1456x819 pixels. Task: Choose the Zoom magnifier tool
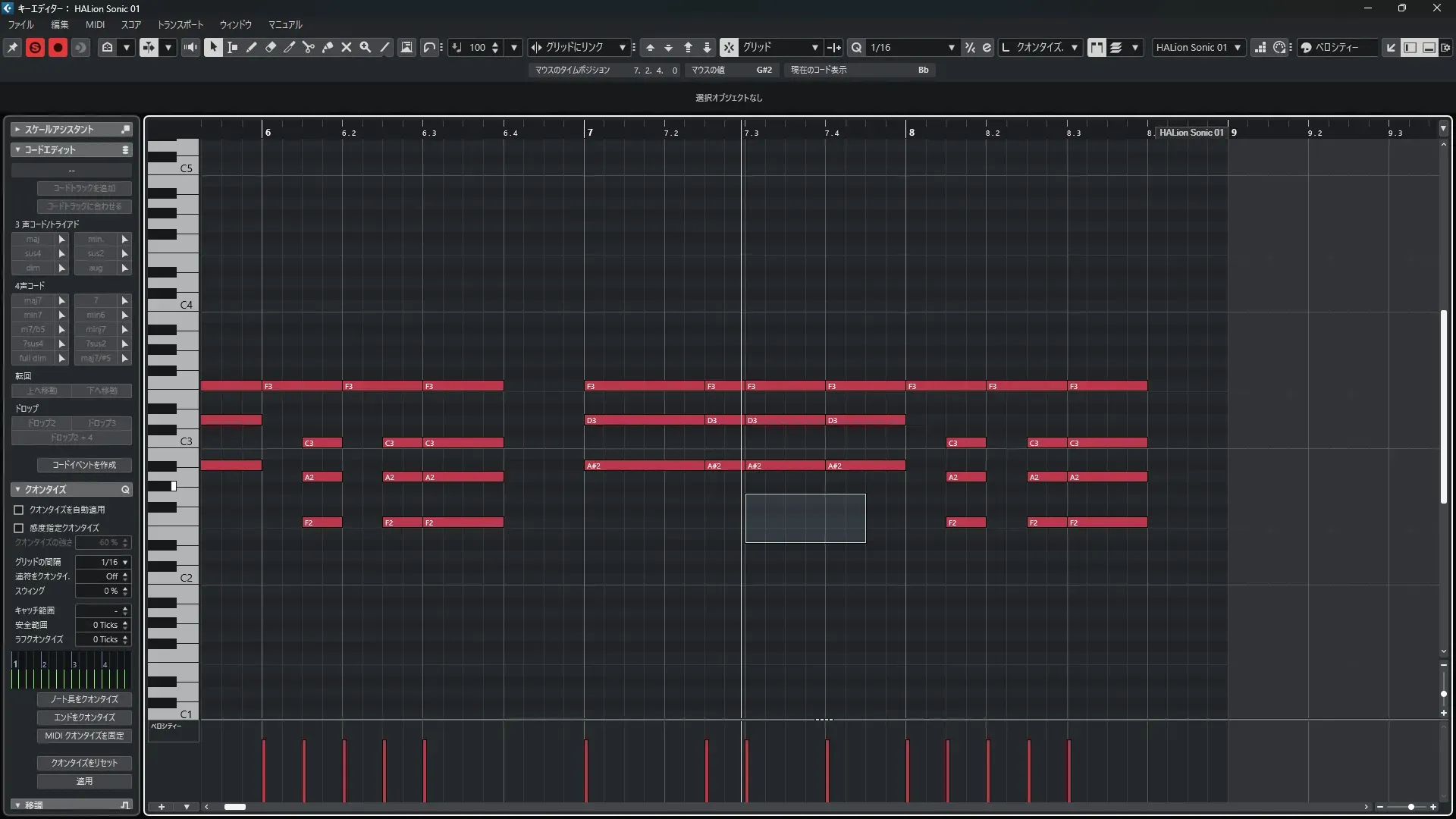[366, 47]
